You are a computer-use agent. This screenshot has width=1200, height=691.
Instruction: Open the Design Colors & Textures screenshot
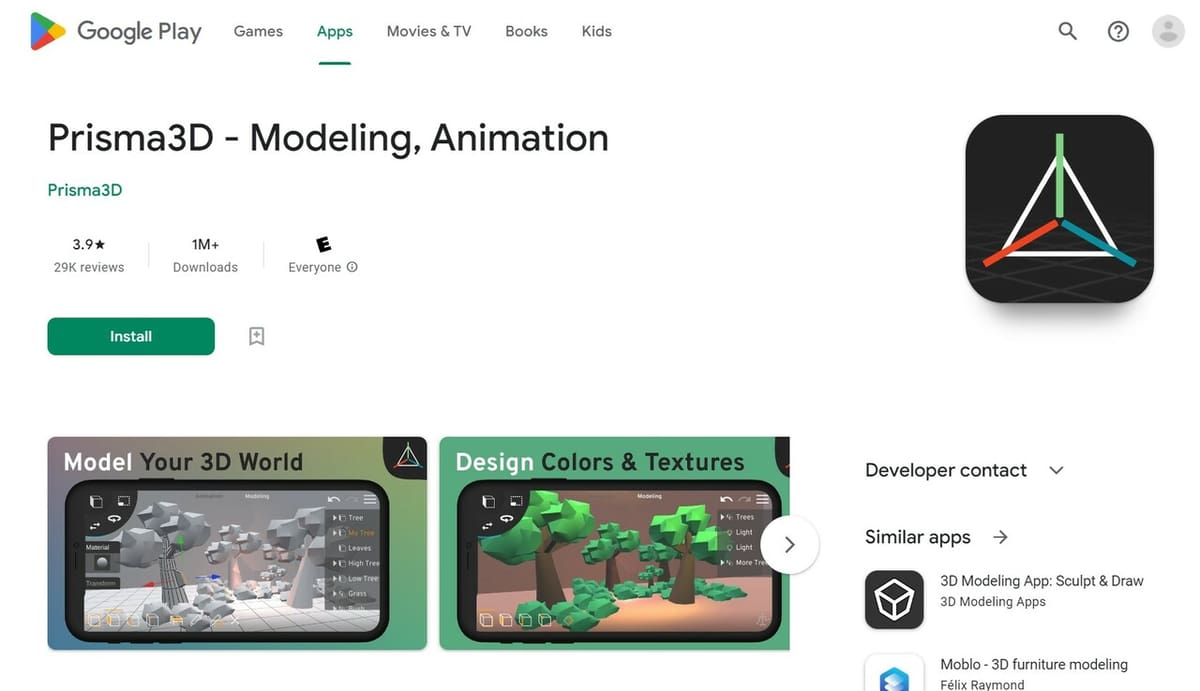[x=614, y=543]
